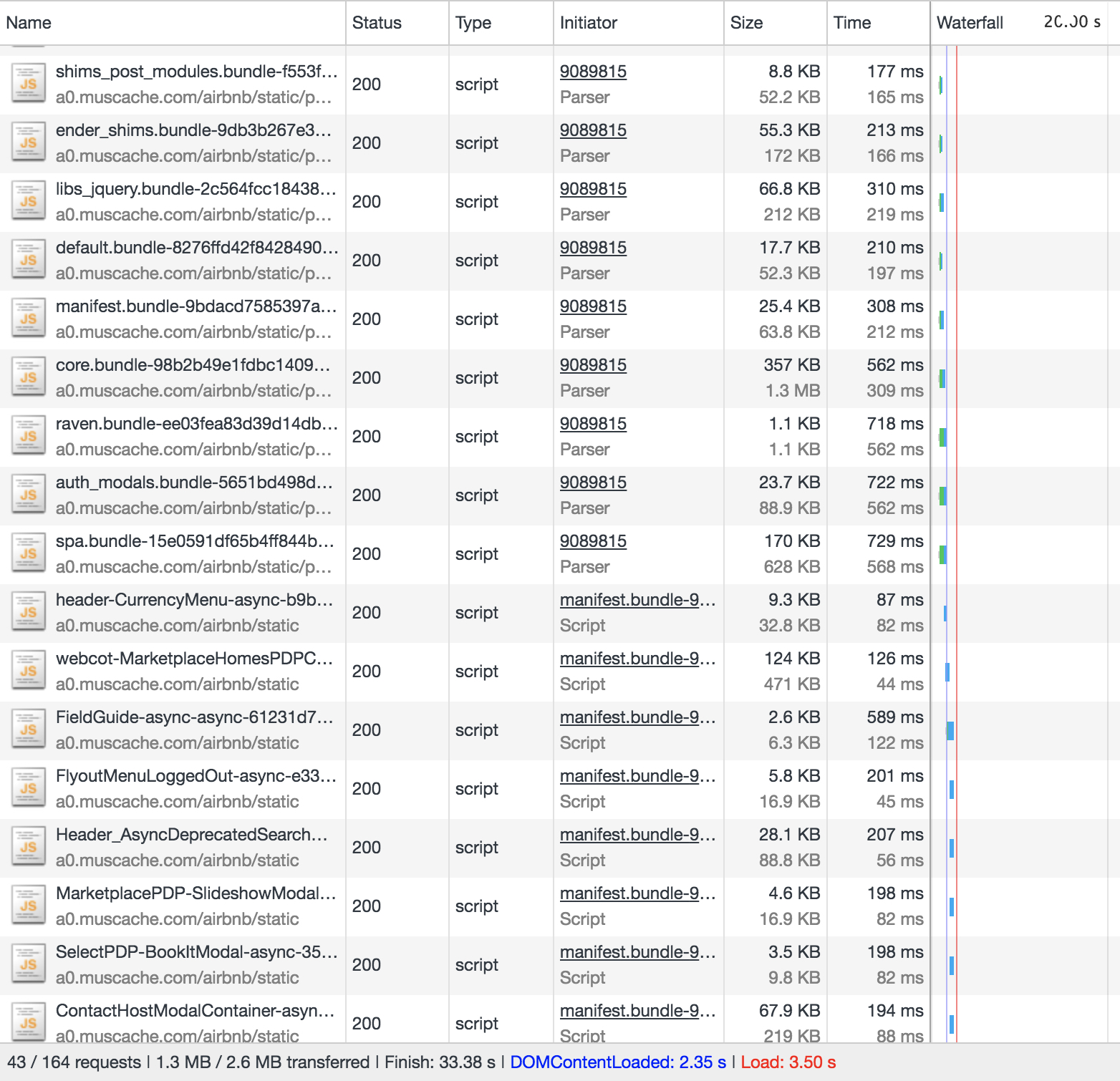Open manifest.bundle initiator link for header-CurrencyMenu

click(x=637, y=600)
